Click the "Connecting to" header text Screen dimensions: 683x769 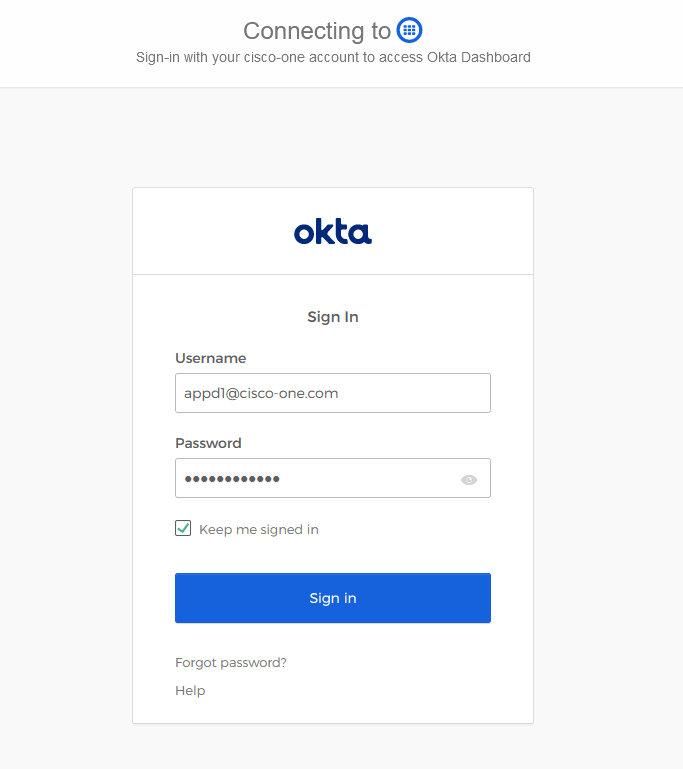coord(317,31)
